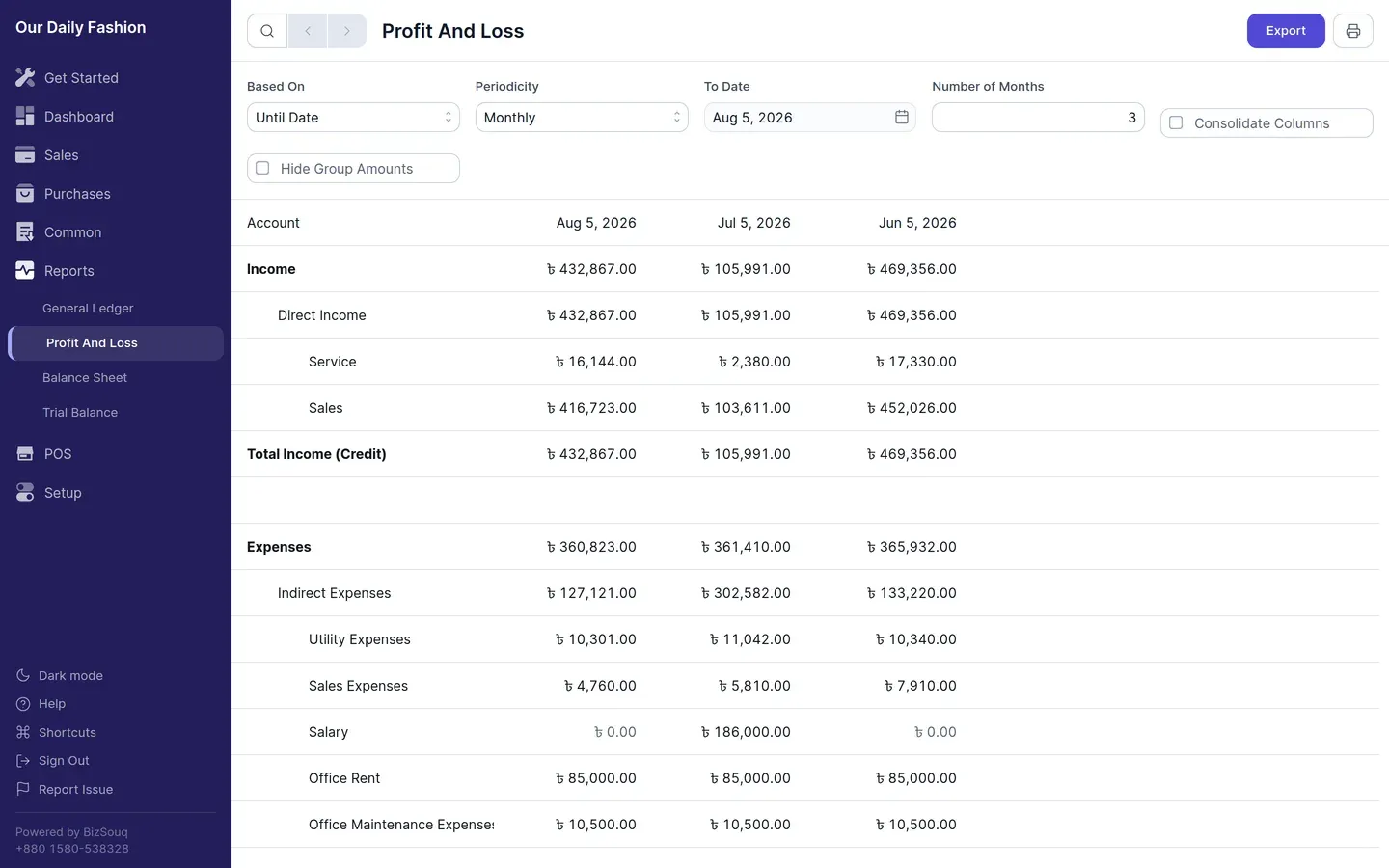The image size is (1389, 868).
Task: Open search with the magnifier button
Action: (x=267, y=31)
